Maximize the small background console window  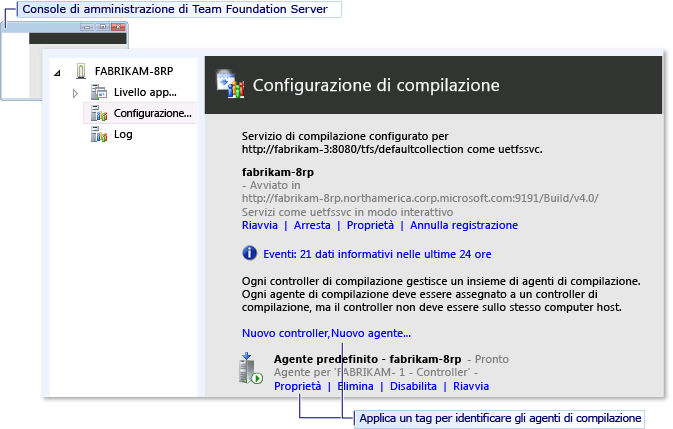pyautogui.click(x=103, y=27)
